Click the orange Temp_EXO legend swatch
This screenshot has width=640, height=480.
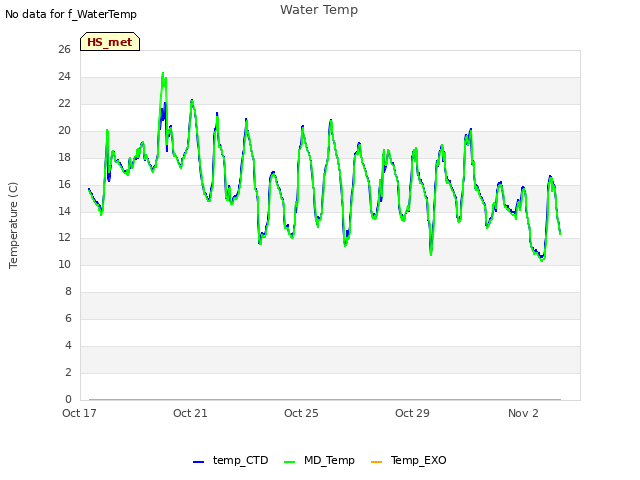tap(376, 462)
